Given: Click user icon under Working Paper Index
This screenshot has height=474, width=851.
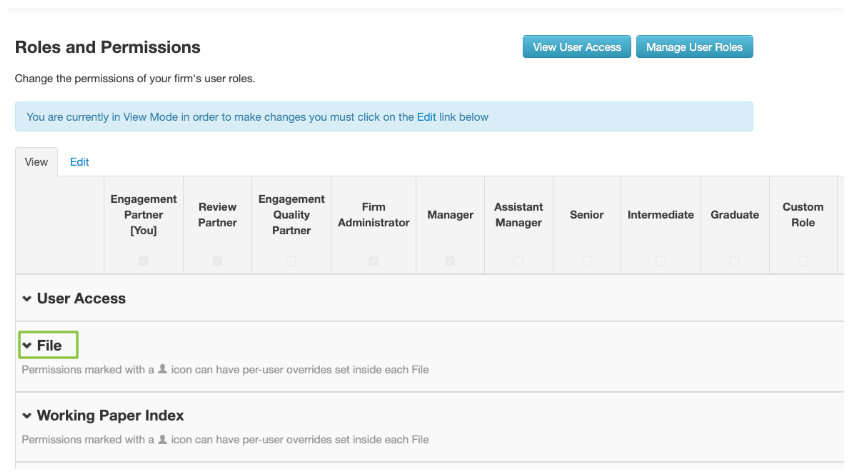Looking at the screenshot, I should click(162, 439).
